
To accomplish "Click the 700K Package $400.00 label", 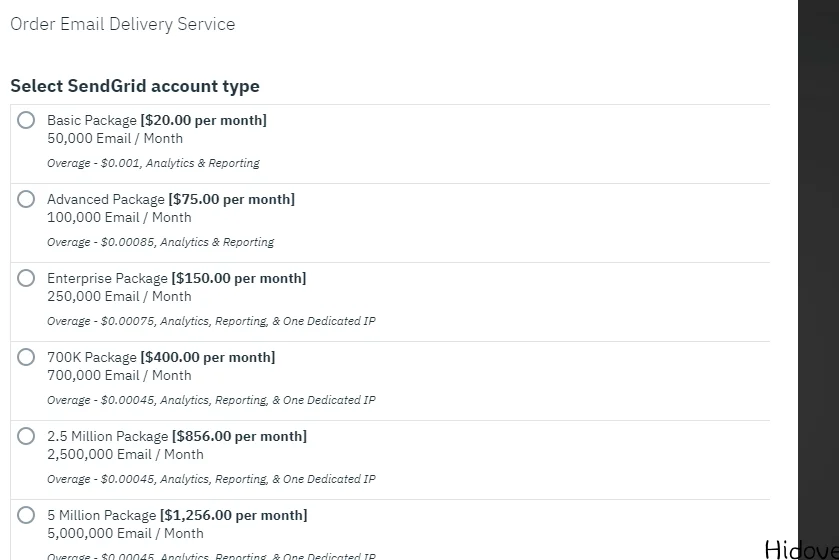I will pos(161,357).
